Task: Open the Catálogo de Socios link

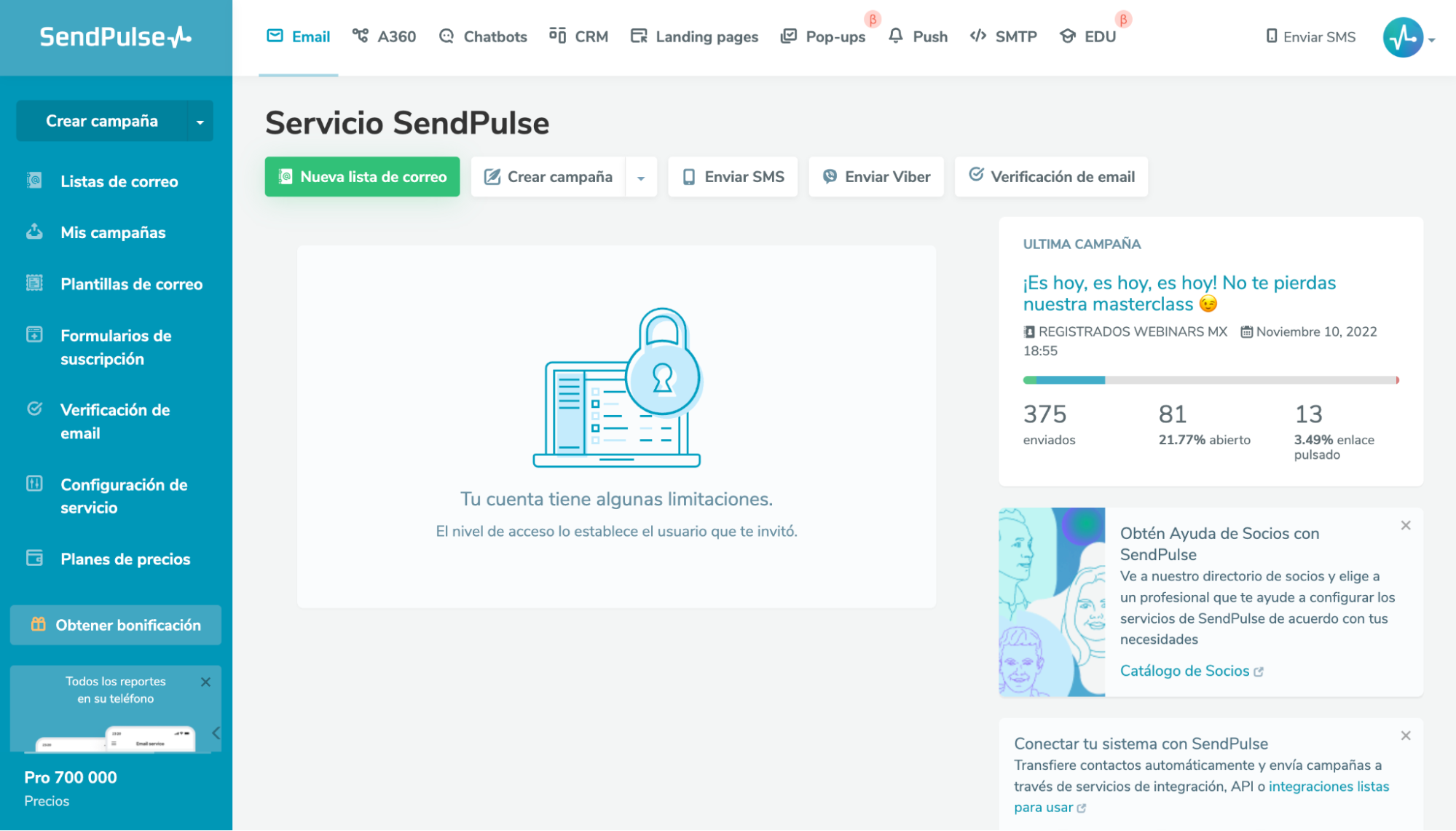Action: click(x=1192, y=671)
